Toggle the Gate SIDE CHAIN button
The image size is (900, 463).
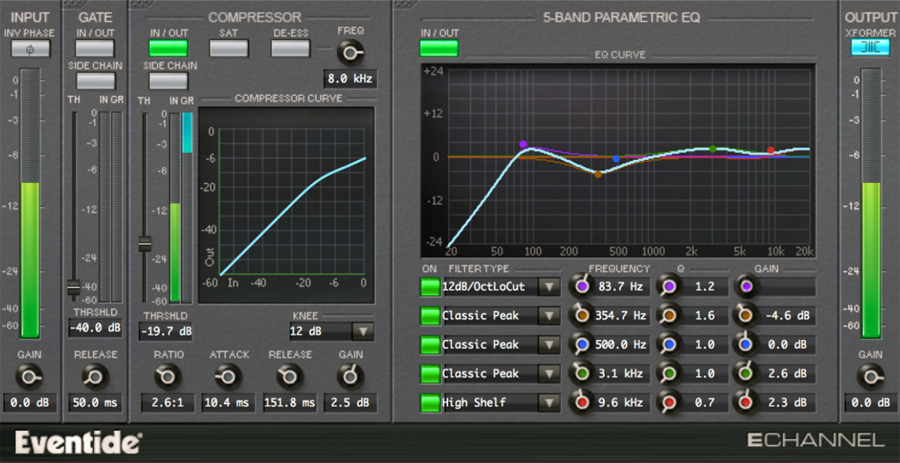[x=95, y=81]
